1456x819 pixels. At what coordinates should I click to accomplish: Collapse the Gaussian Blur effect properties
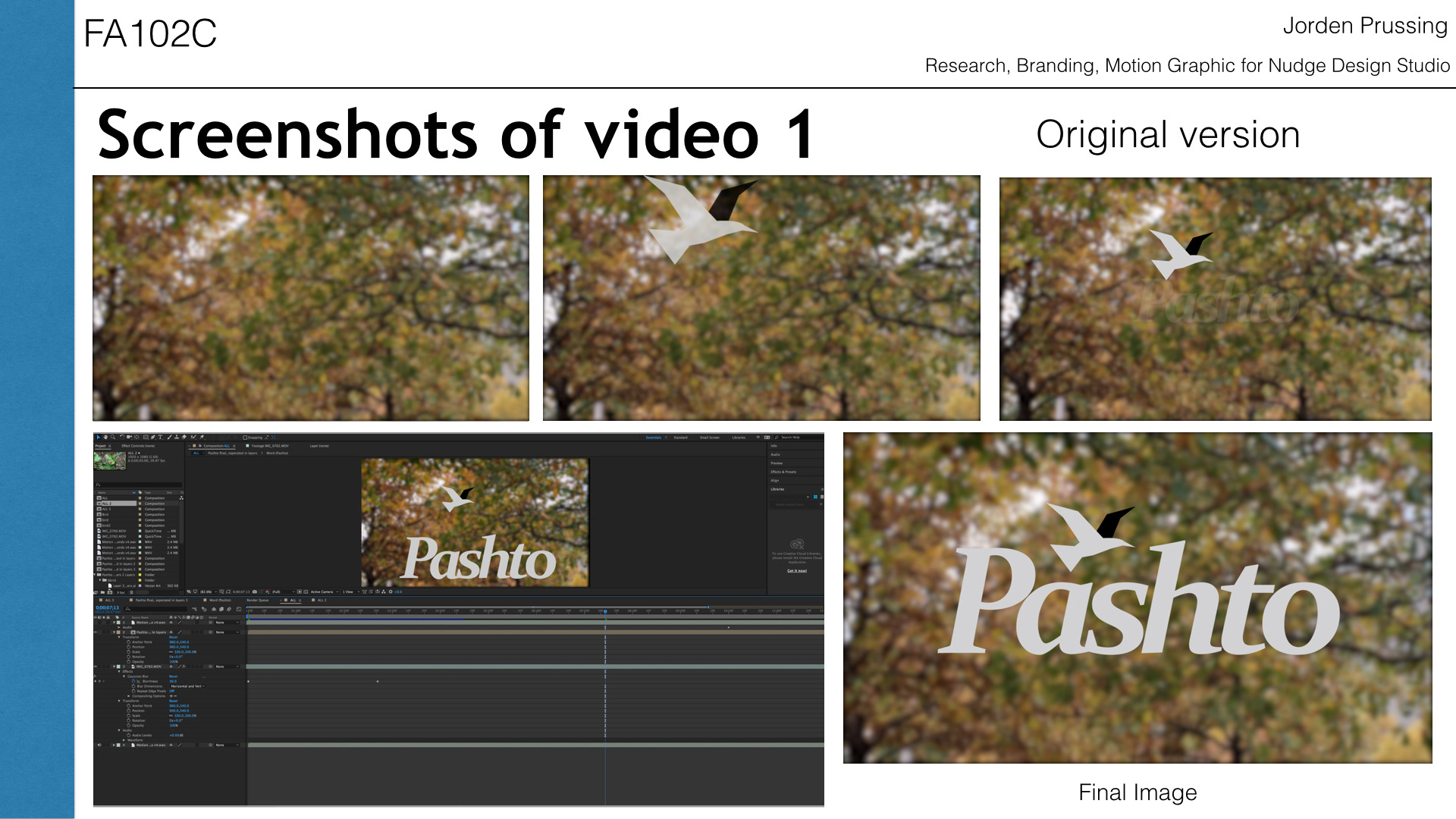pos(124,676)
